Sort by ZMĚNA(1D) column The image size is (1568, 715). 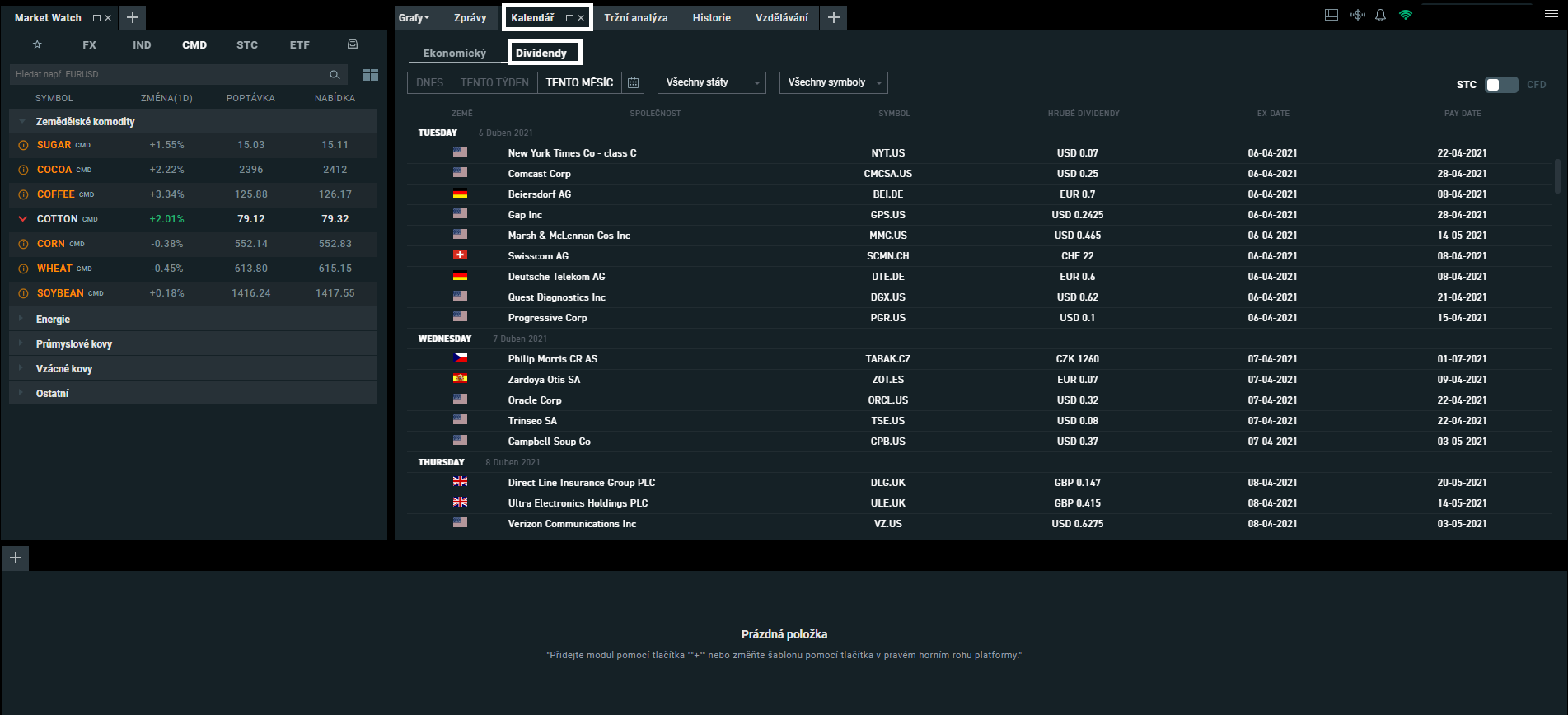[x=166, y=98]
